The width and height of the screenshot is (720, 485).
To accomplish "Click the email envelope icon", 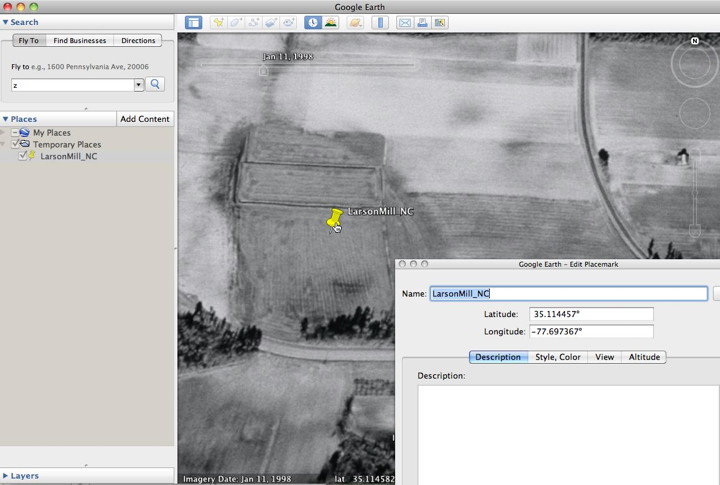I will pyautogui.click(x=405, y=22).
